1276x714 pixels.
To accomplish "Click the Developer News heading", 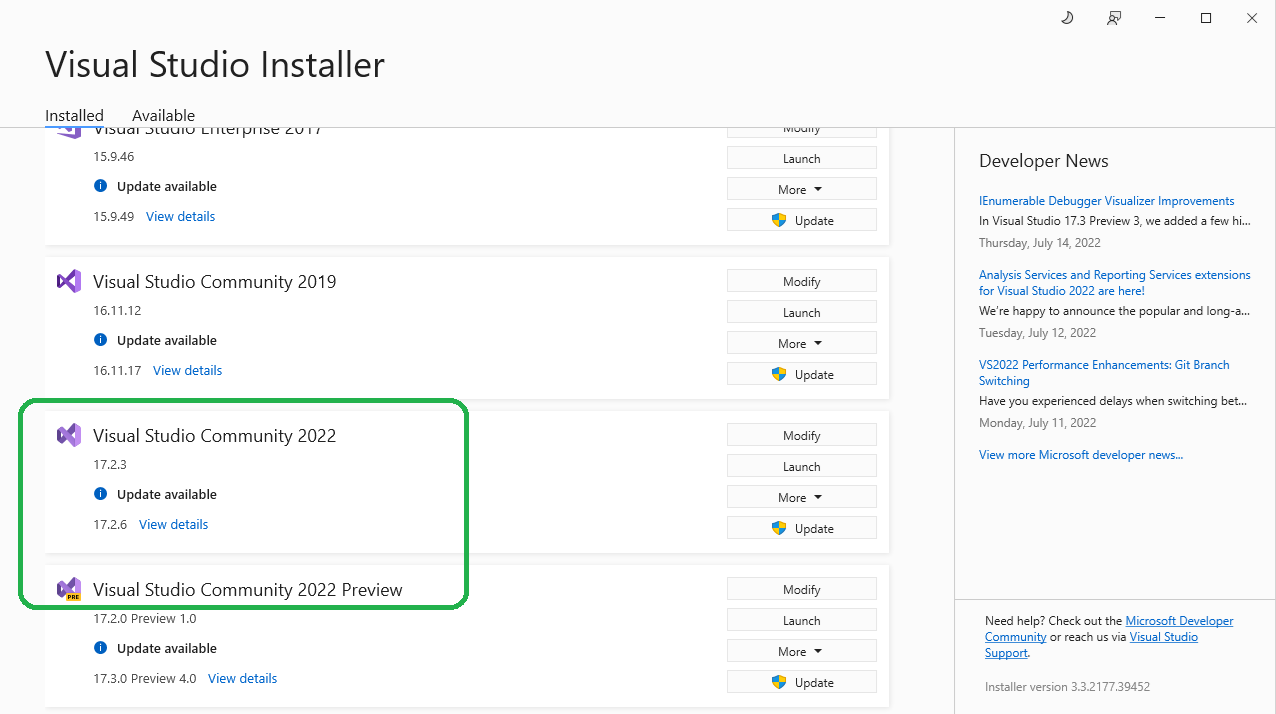I will pyautogui.click(x=1044, y=161).
